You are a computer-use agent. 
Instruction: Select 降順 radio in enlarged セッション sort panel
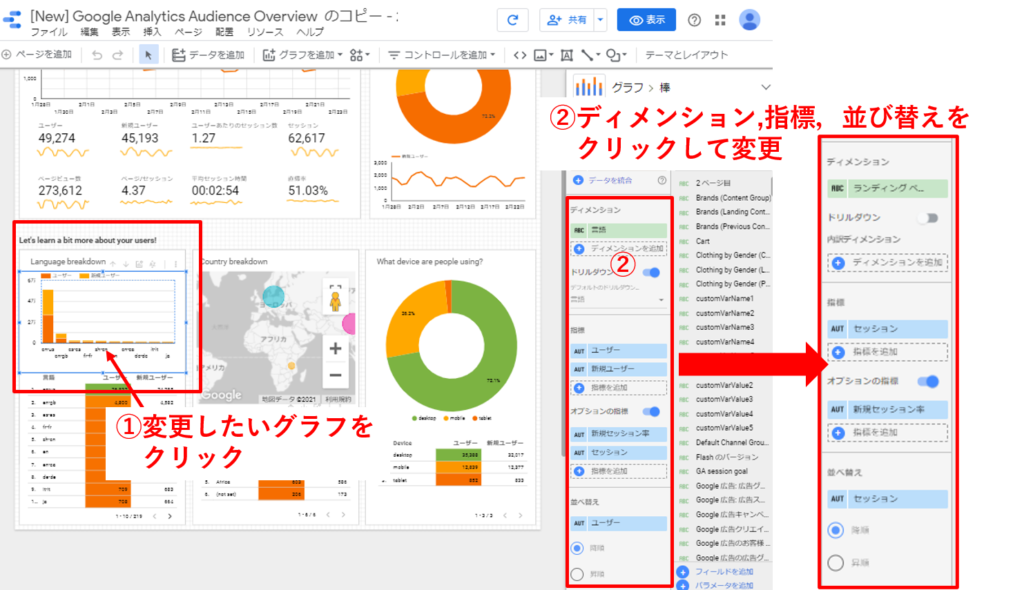[x=836, y=530]
